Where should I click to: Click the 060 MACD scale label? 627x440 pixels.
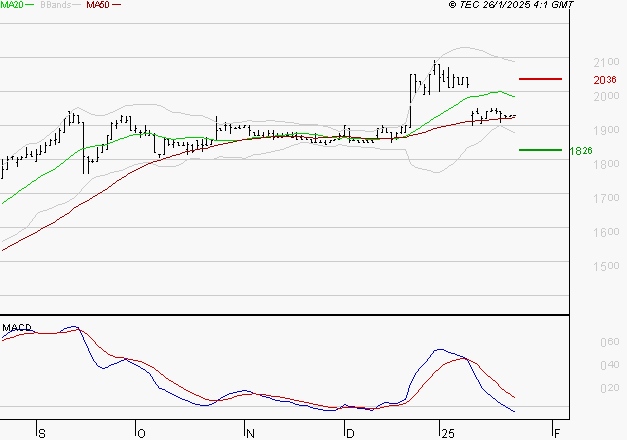click(608, 342)
